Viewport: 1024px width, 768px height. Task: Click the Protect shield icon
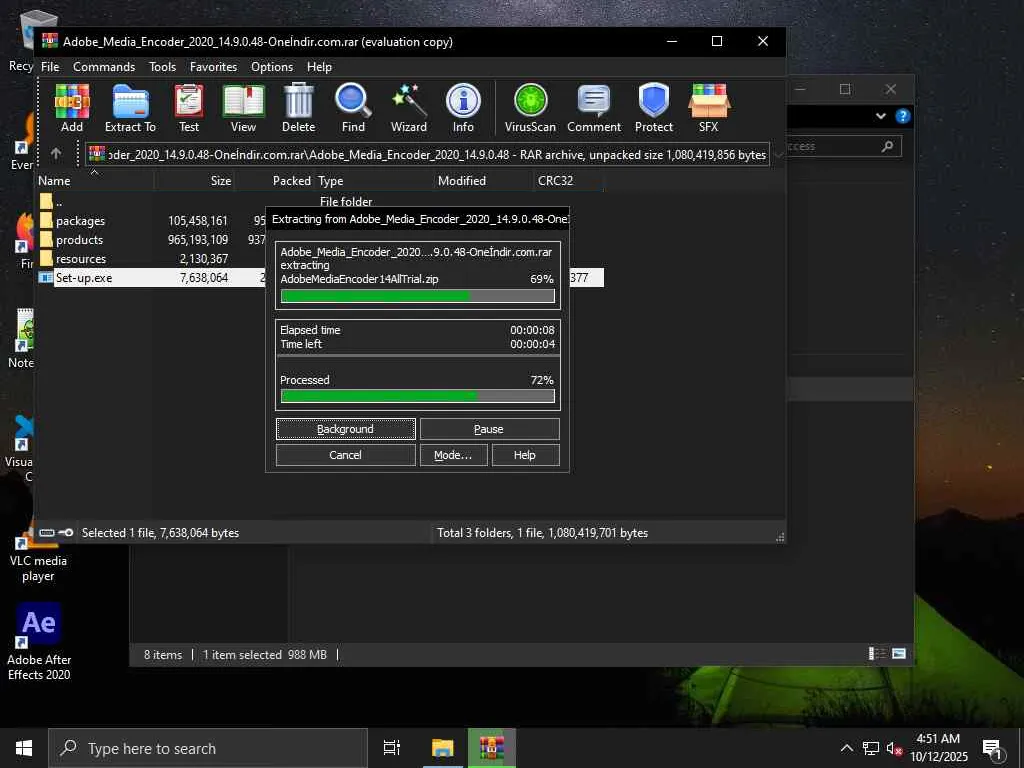coord(654,108)
